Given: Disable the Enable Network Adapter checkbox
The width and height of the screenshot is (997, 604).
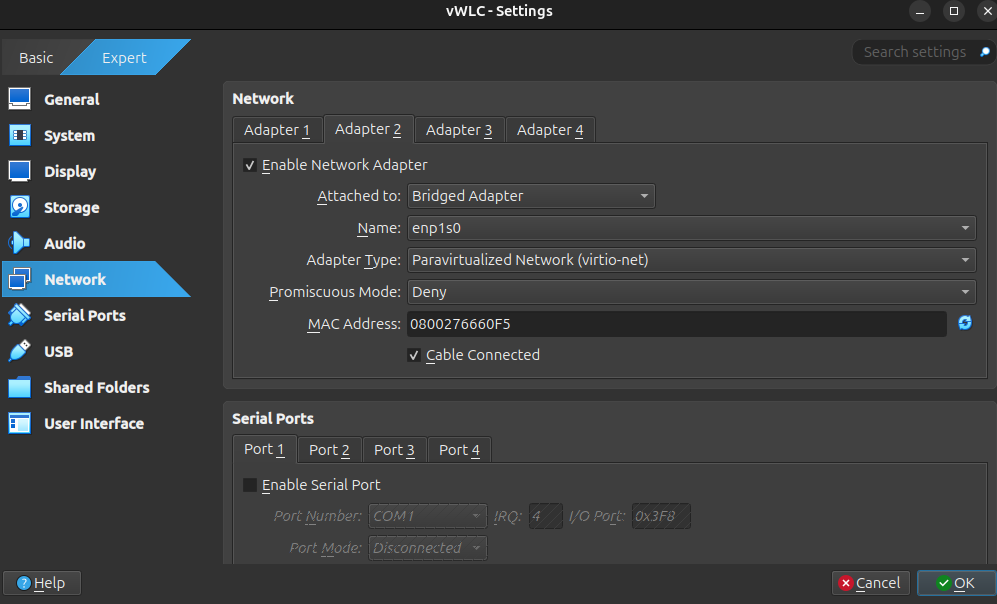Looking at the screenshot, I should pos(250,165).
